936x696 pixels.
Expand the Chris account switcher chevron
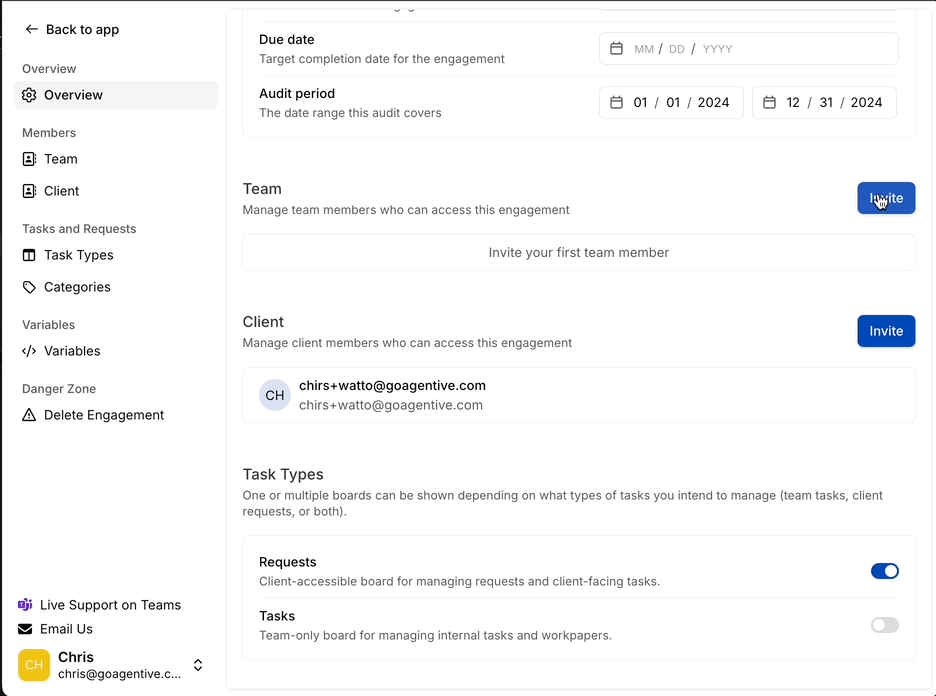(198, 665)
